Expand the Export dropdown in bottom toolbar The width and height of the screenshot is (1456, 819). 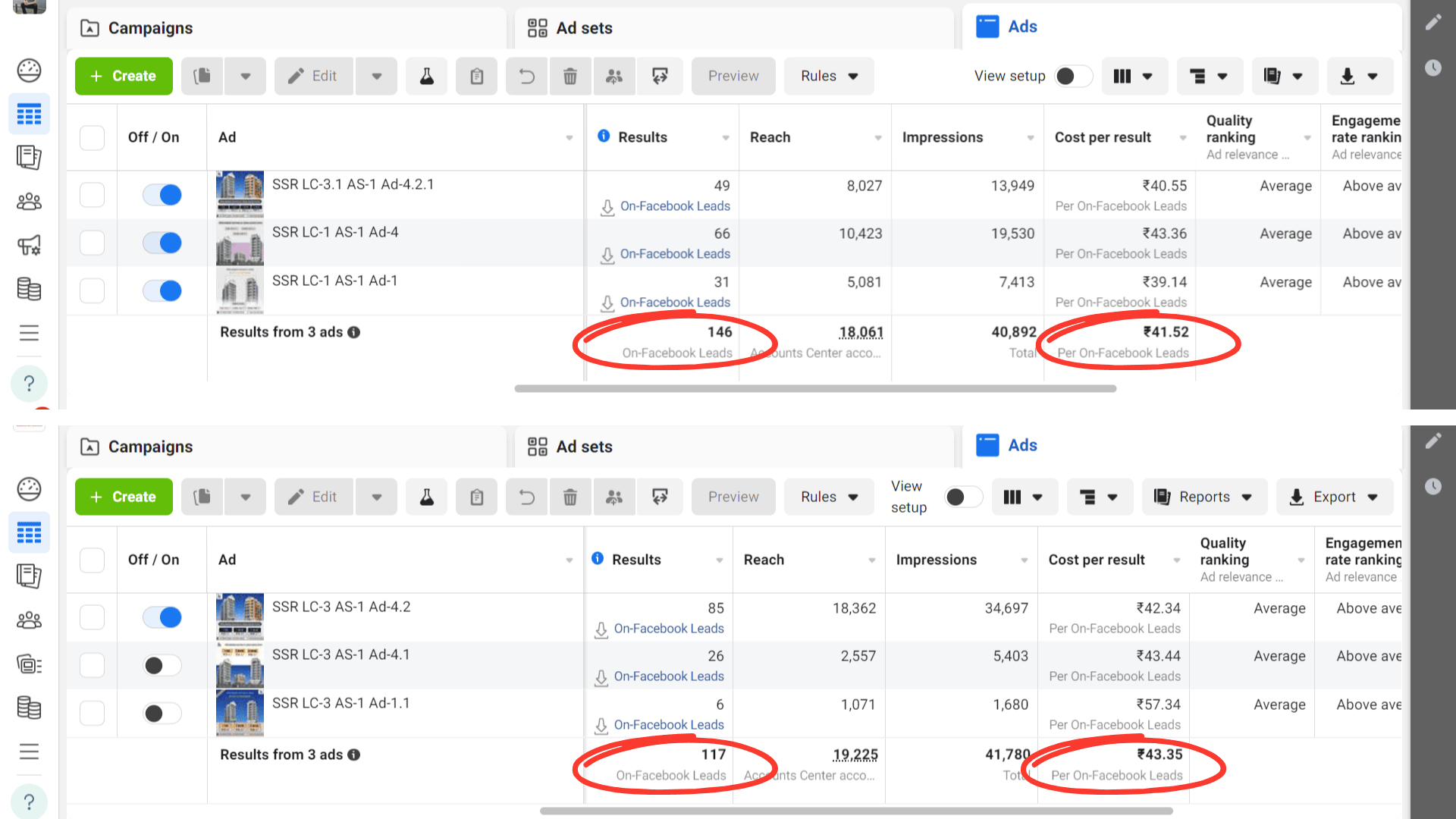click(1335, 497)
